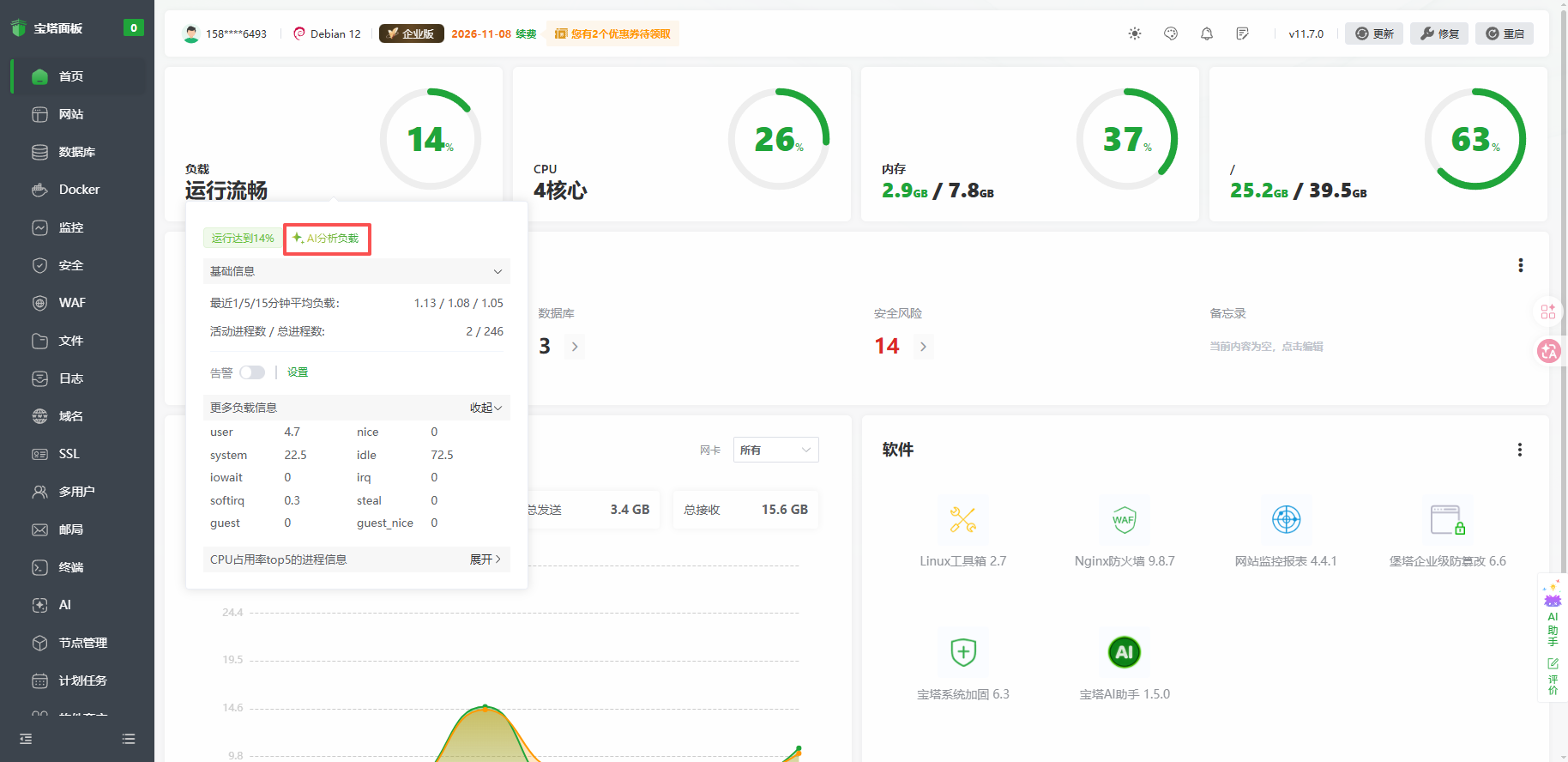1568x762 pixels.
Task: Expand CPU占用率top5 process info
Action: coord(485,559)
